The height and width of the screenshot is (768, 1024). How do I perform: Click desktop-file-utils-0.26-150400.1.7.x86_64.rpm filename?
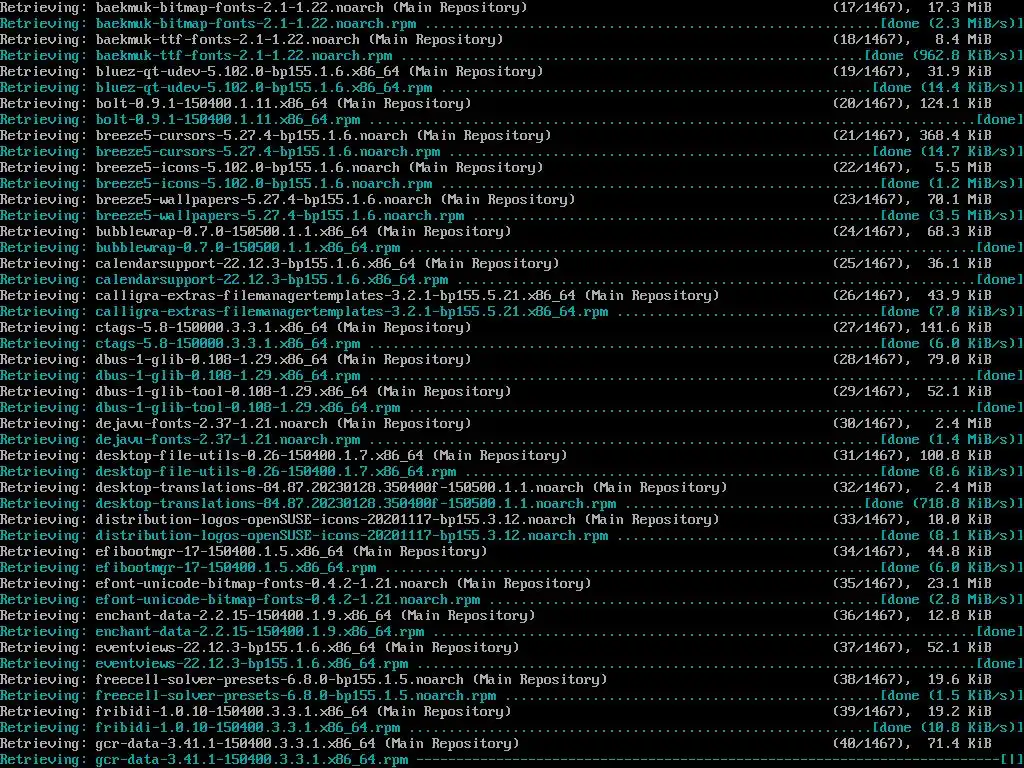(276, 472)
